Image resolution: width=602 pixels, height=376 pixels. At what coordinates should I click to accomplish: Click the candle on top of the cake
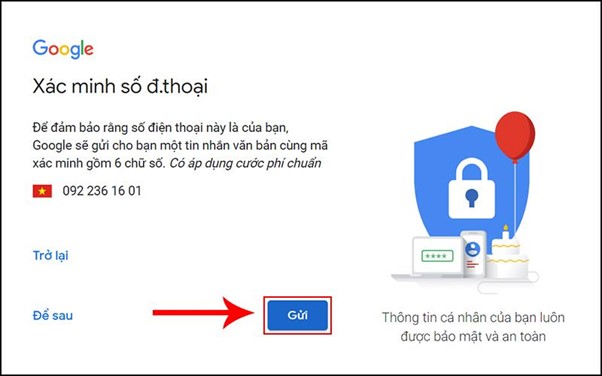pyautogui.click(x=506, y=232)
